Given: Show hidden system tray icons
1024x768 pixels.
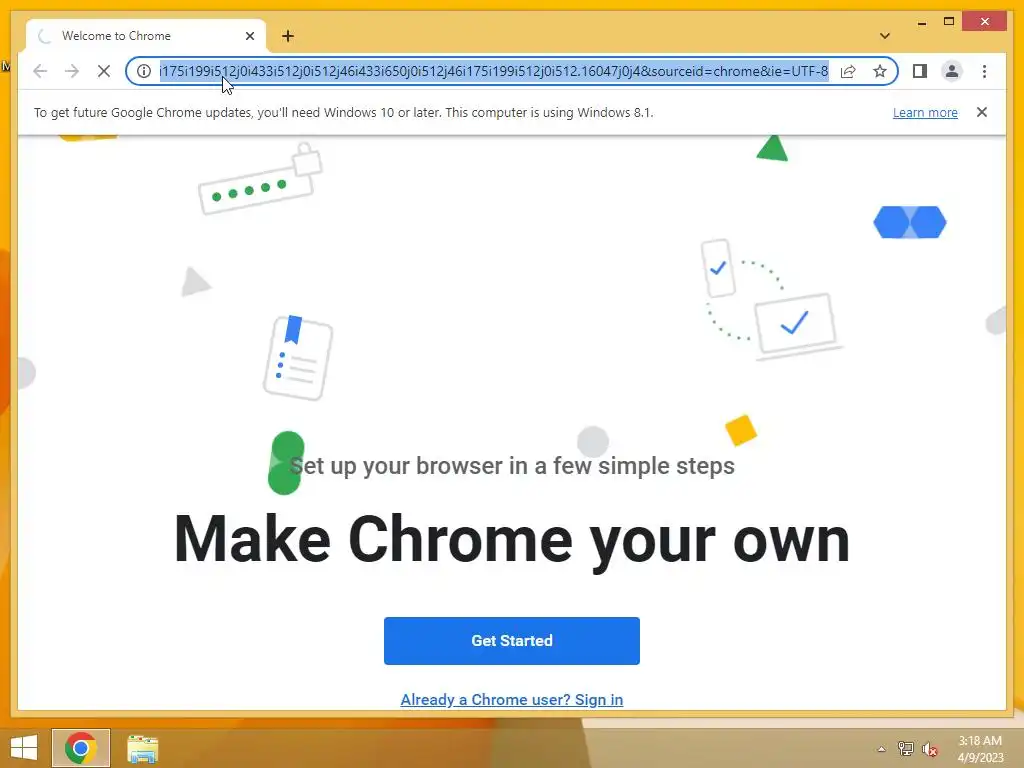Looking at the screenshot, I should (x=882, y=748).
